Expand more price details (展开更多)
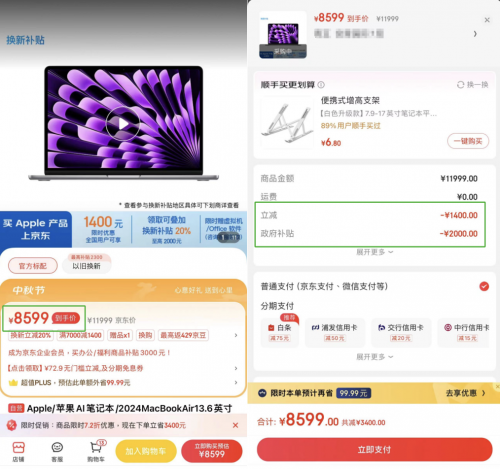 click(x=375, y=252)
